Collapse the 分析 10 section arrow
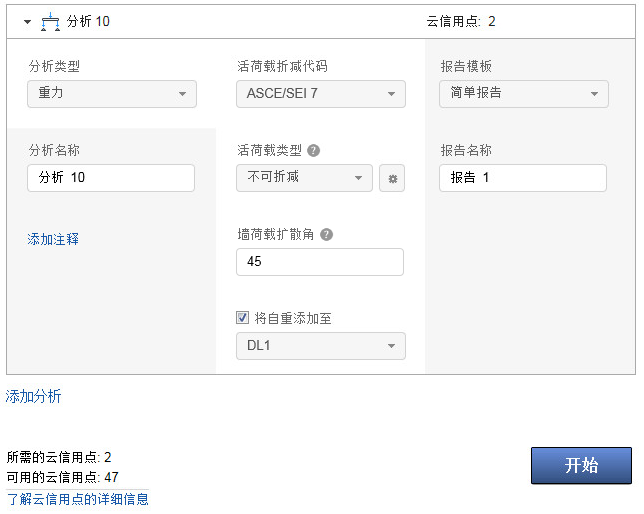Image resolution: width=644 pixels, height=514 pixels. [x=28, y=21]
